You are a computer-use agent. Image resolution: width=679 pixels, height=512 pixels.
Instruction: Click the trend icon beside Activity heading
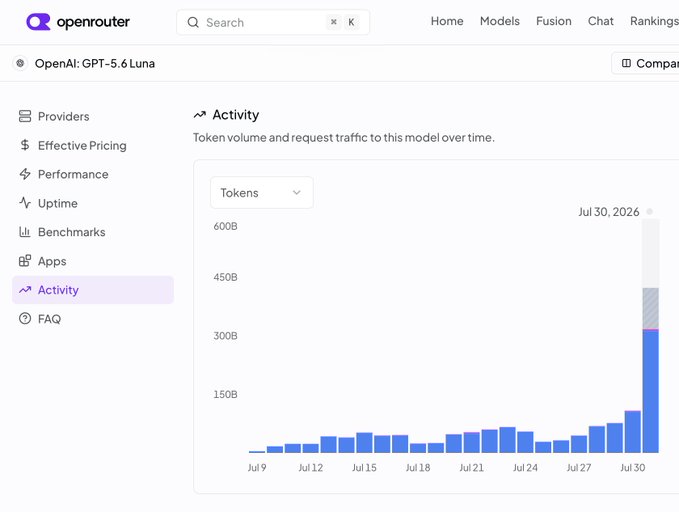click(x=200, y=115)
